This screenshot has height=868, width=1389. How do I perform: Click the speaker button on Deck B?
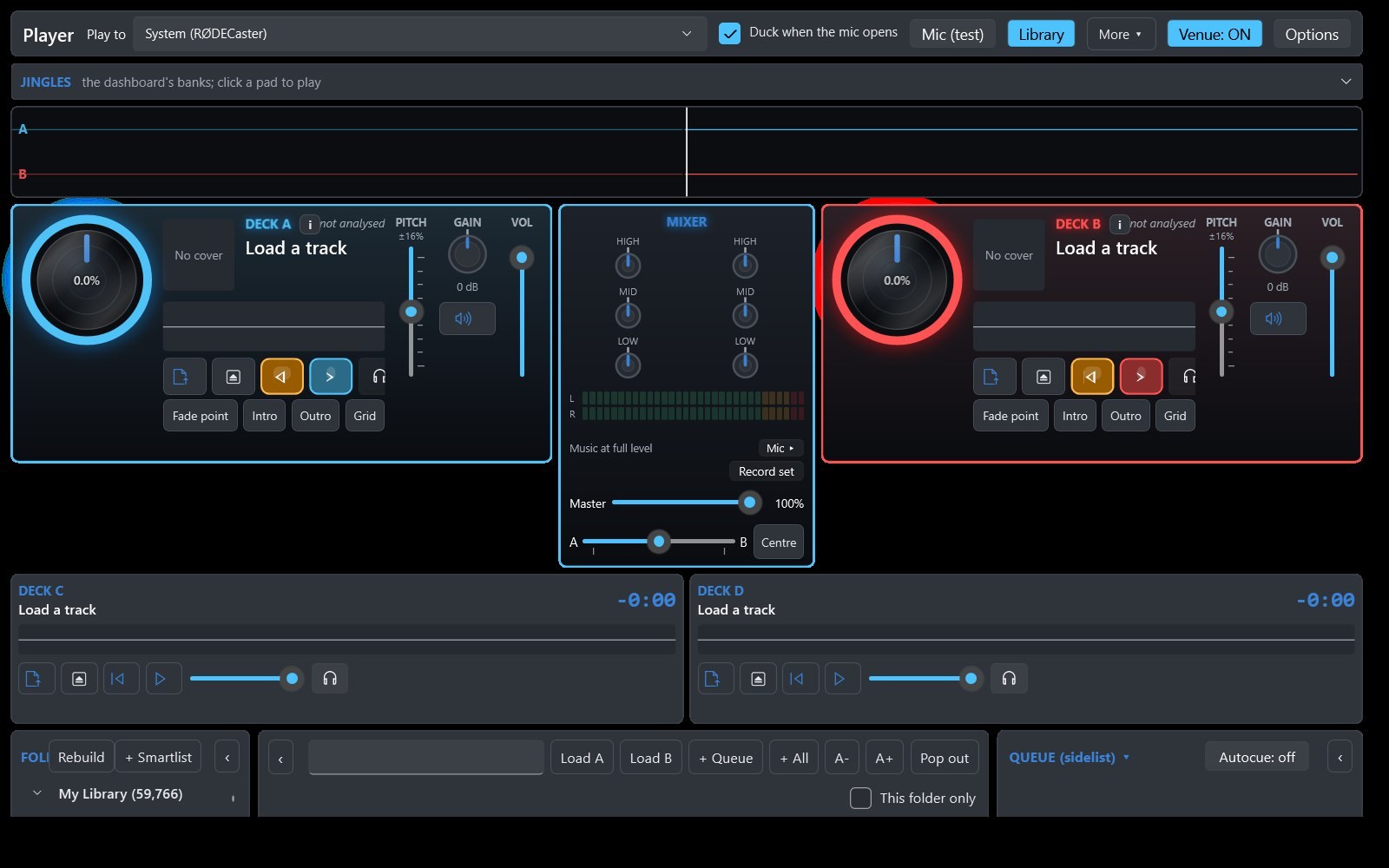[x=1278, y=319]
